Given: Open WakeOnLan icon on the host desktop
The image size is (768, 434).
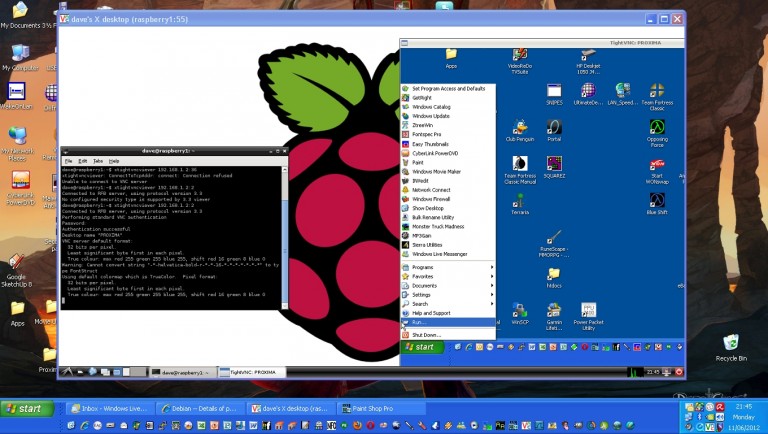Looking at the screenshot, I should click(x=16, y=96).
